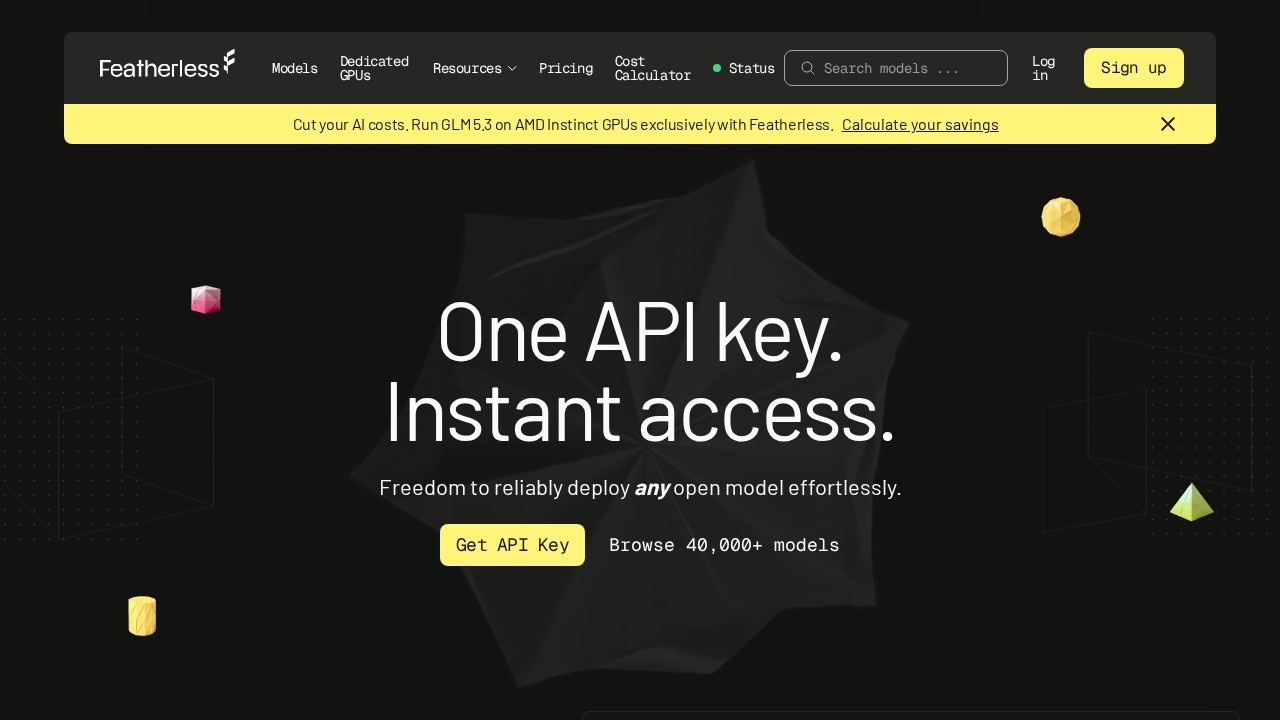
Task: Focus the Search models field
Action: pyautogui.click(x=896, y=68)
